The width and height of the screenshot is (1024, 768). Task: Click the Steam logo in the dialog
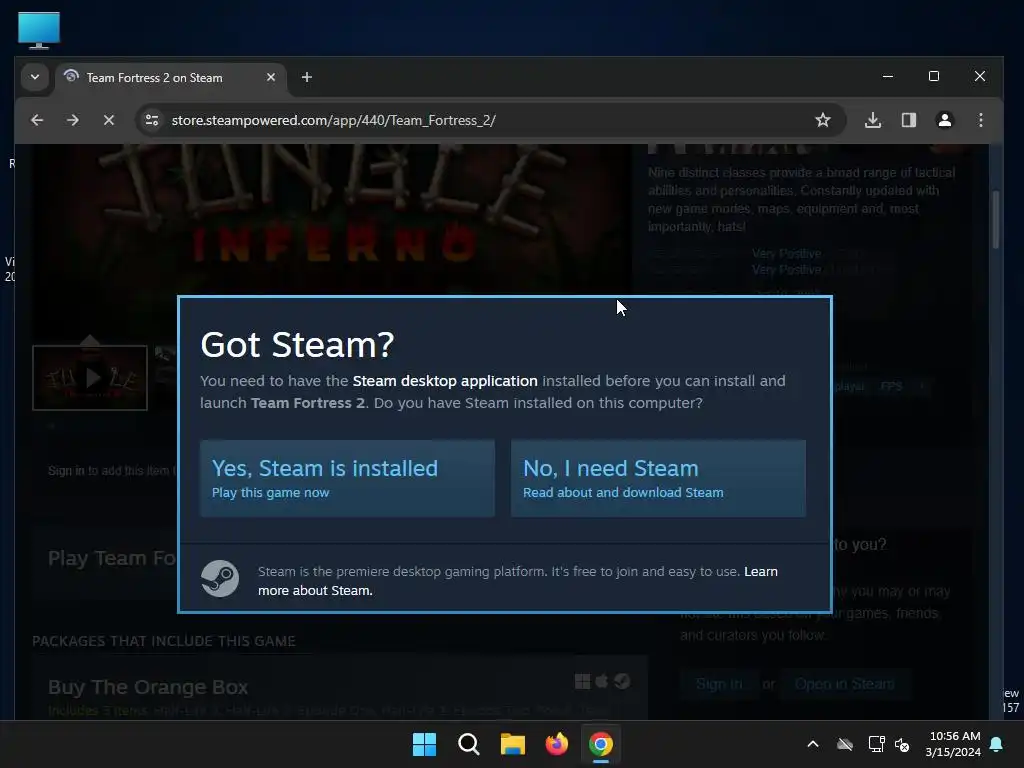pyautogui.click(x=220, y=579)
